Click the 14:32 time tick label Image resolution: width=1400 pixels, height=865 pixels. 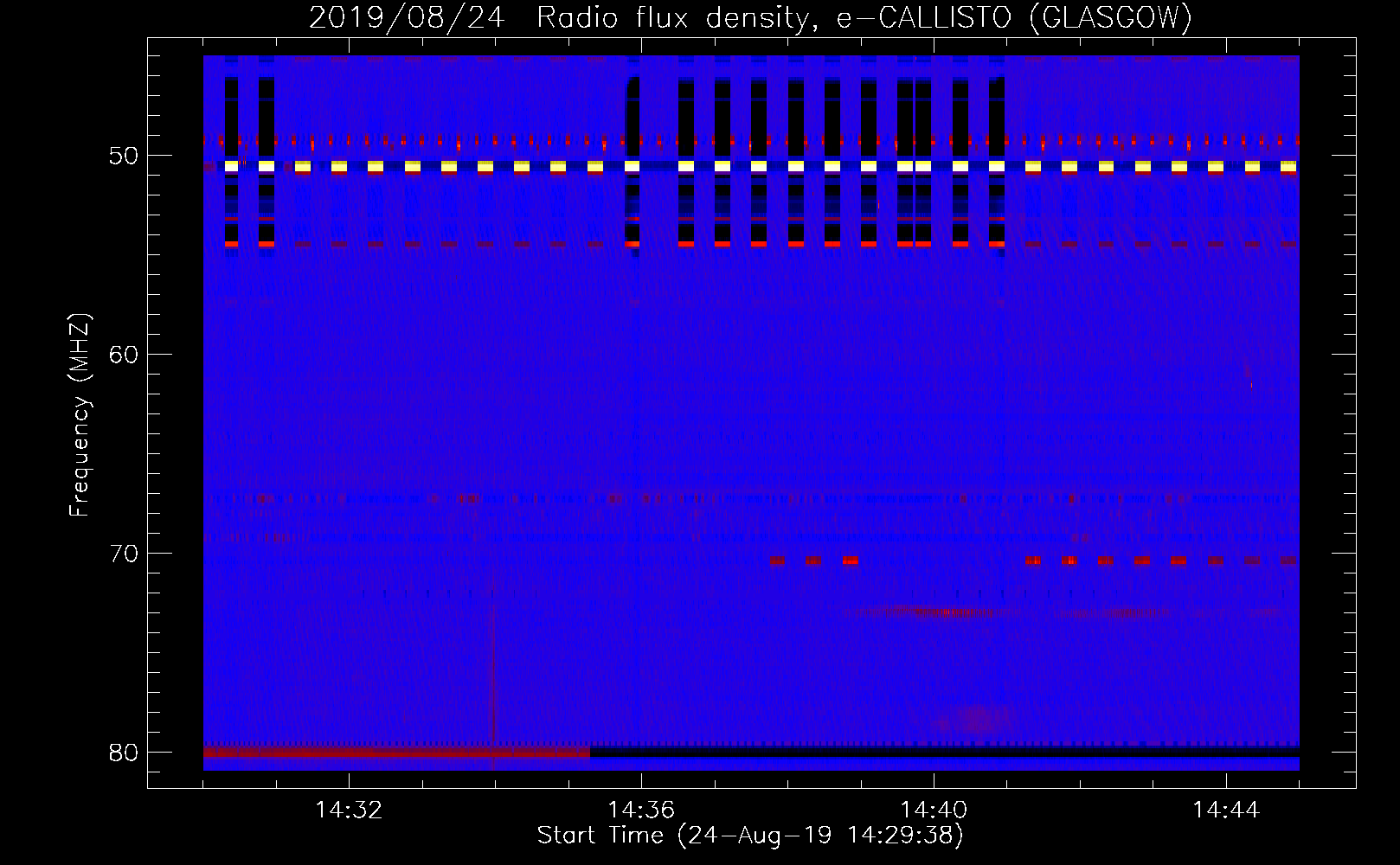[x=349, y=811]
